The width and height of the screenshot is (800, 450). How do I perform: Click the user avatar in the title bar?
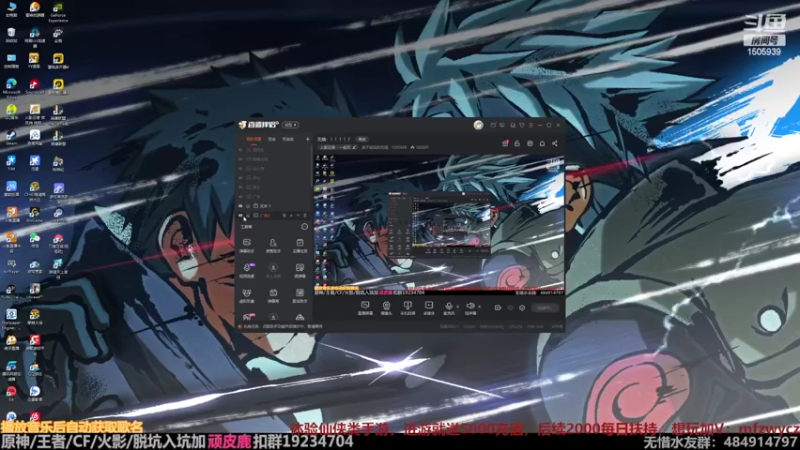478,125
